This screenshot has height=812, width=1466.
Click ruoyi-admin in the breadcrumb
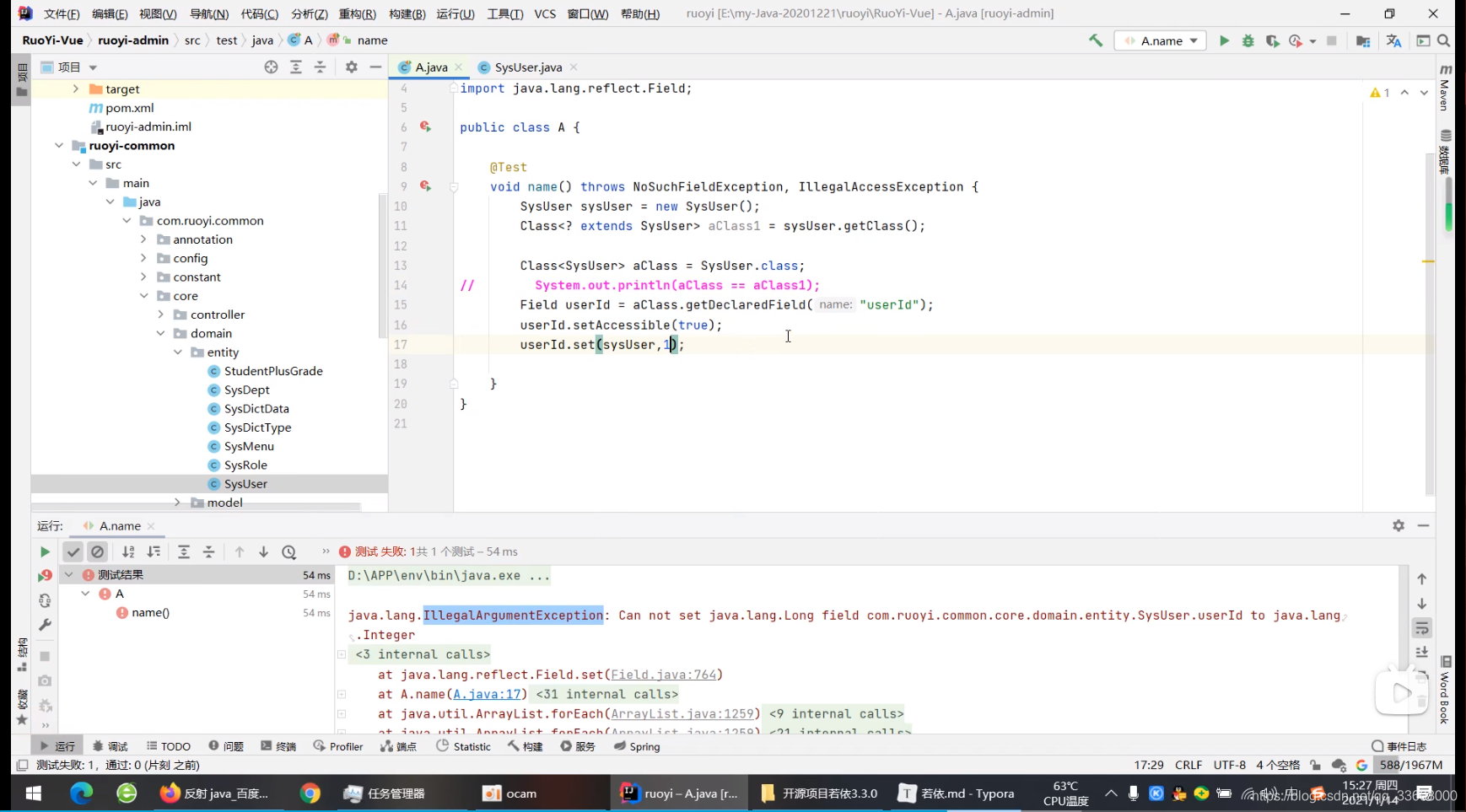point(133,40)
